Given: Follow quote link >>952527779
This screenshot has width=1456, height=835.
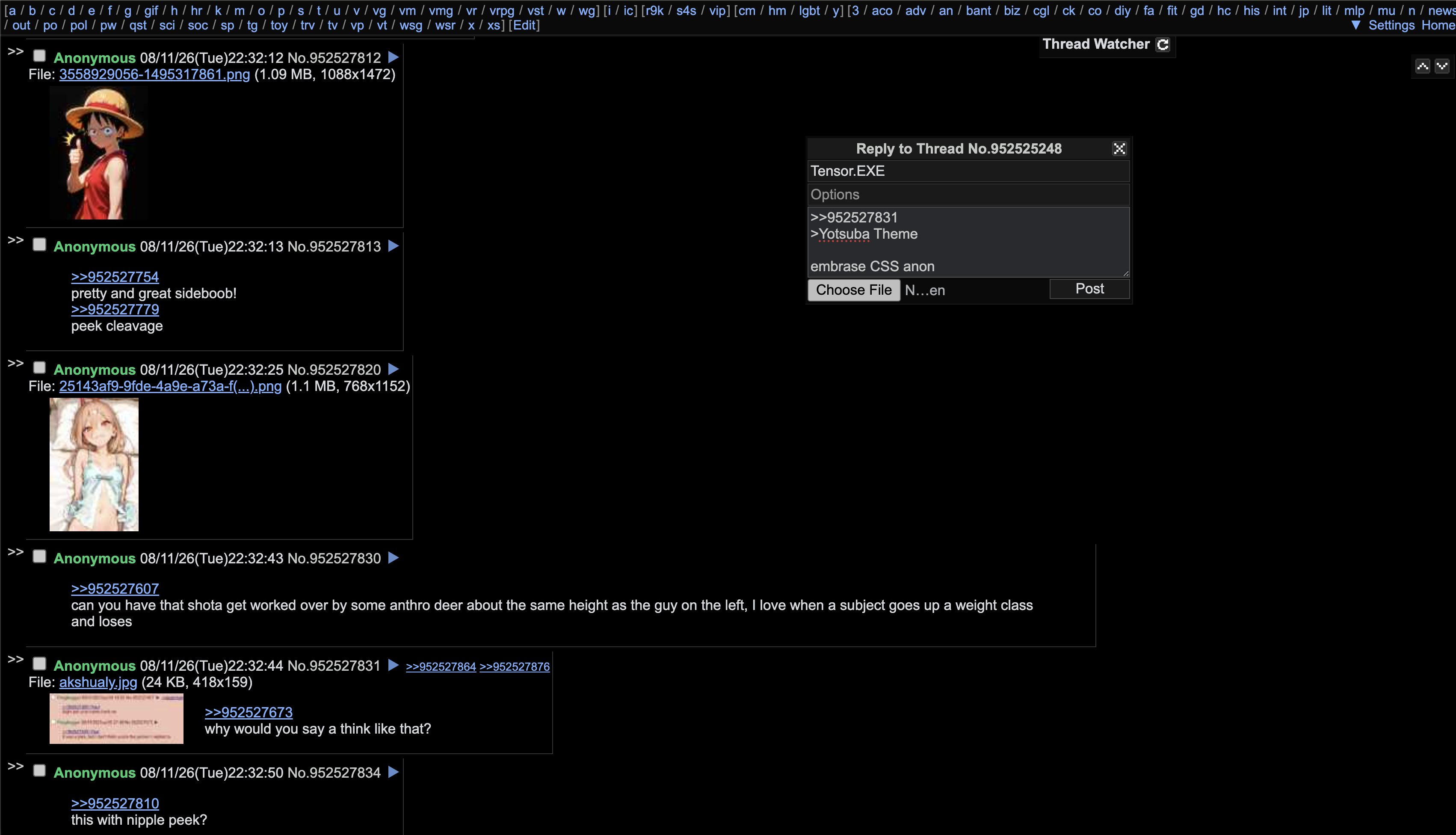Looking at the screenshot, I should (x=115, y=310).
